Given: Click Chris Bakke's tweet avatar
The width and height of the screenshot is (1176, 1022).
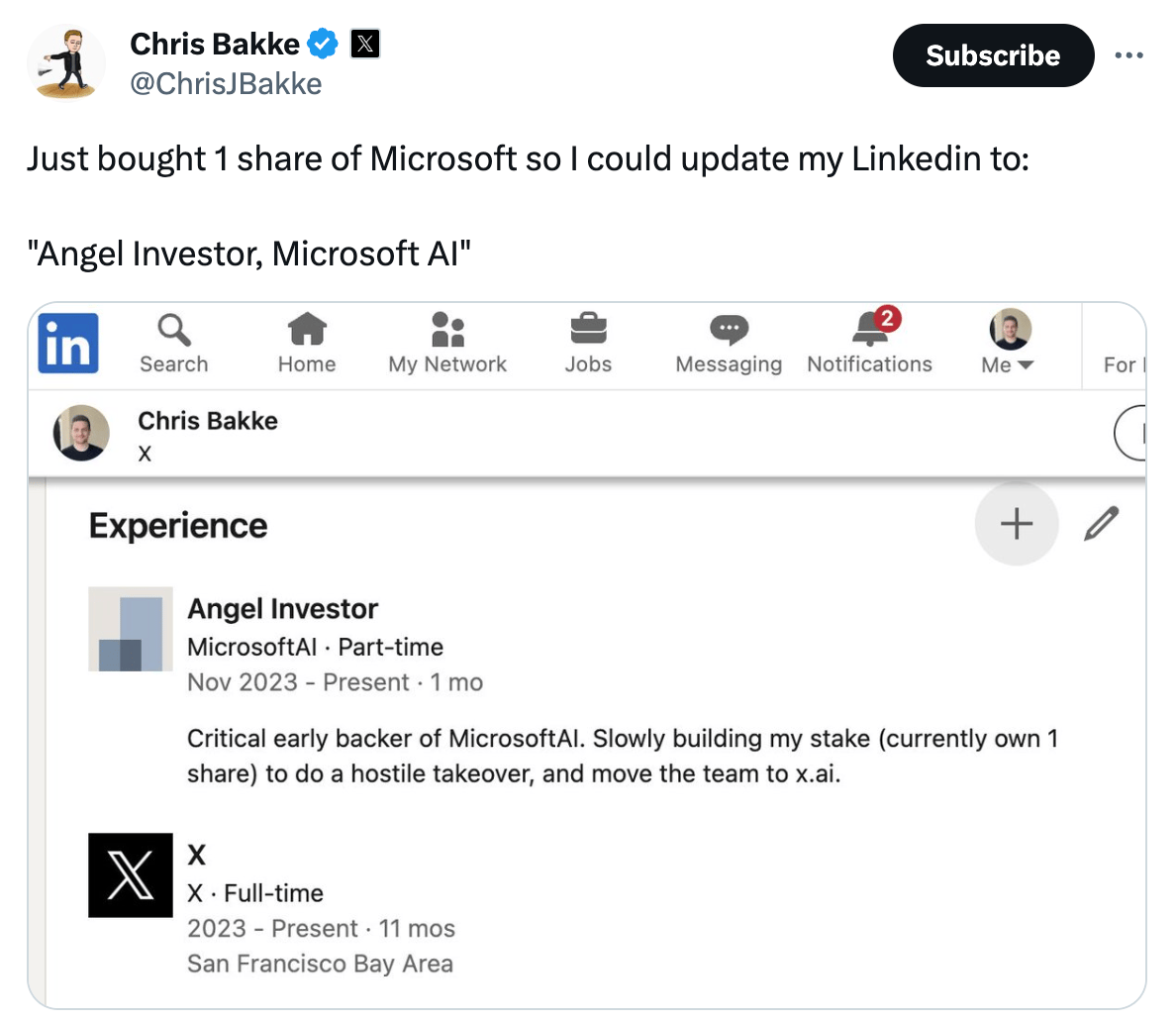Looking at the screenshot, I should pos(66,62).
